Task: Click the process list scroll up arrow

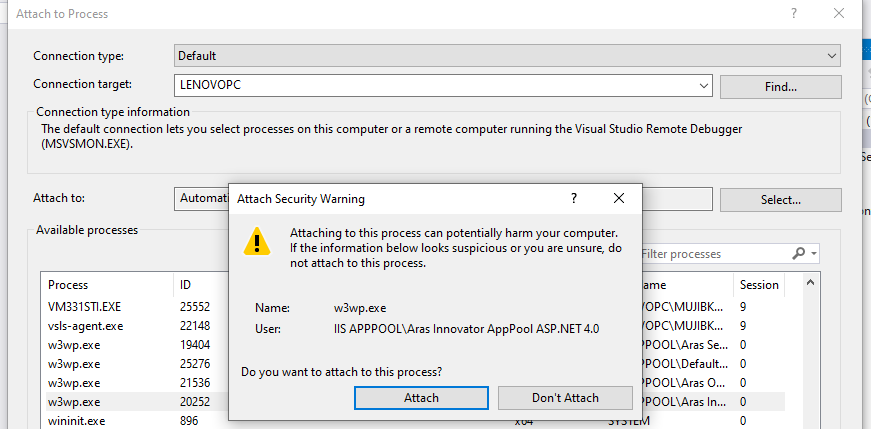Action: coord(810,283)
